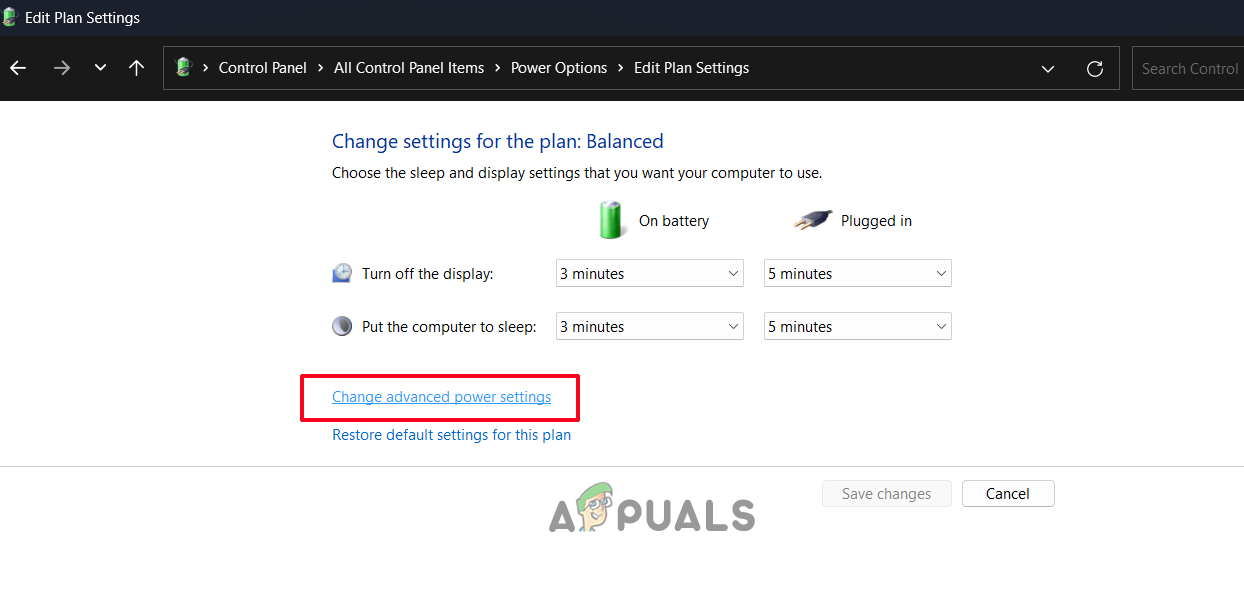Click the forward navigation arrow
1244x600 pixels.
61,68
